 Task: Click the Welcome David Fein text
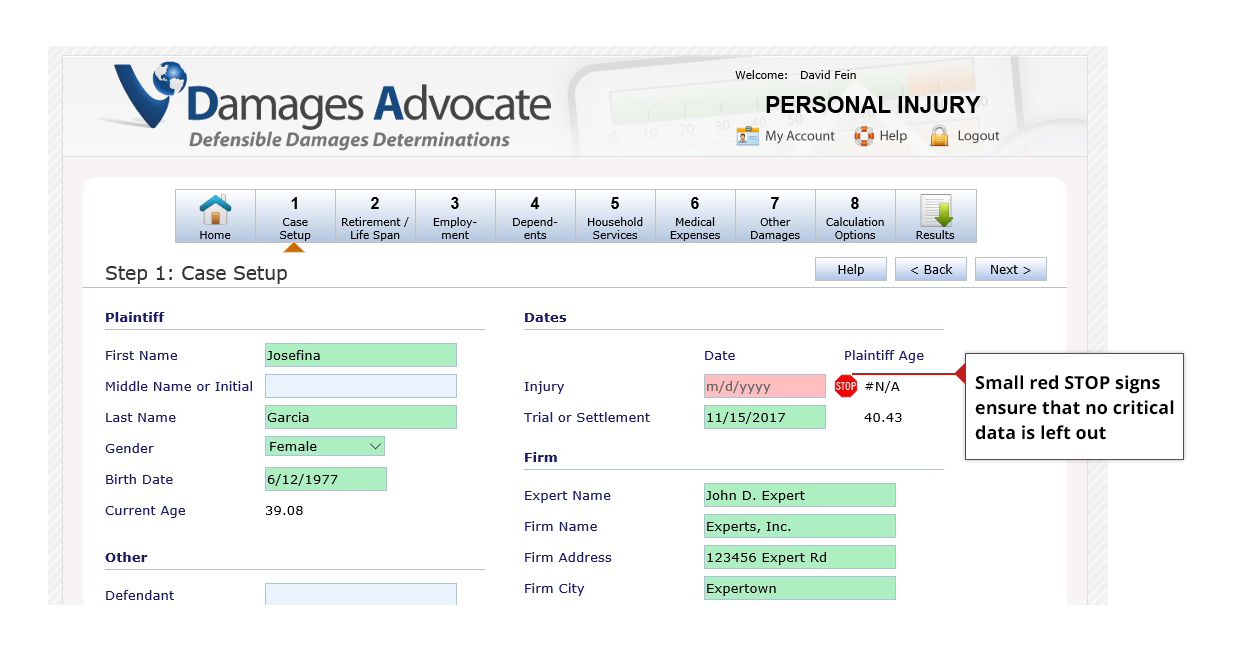click(x=796, y=75)
